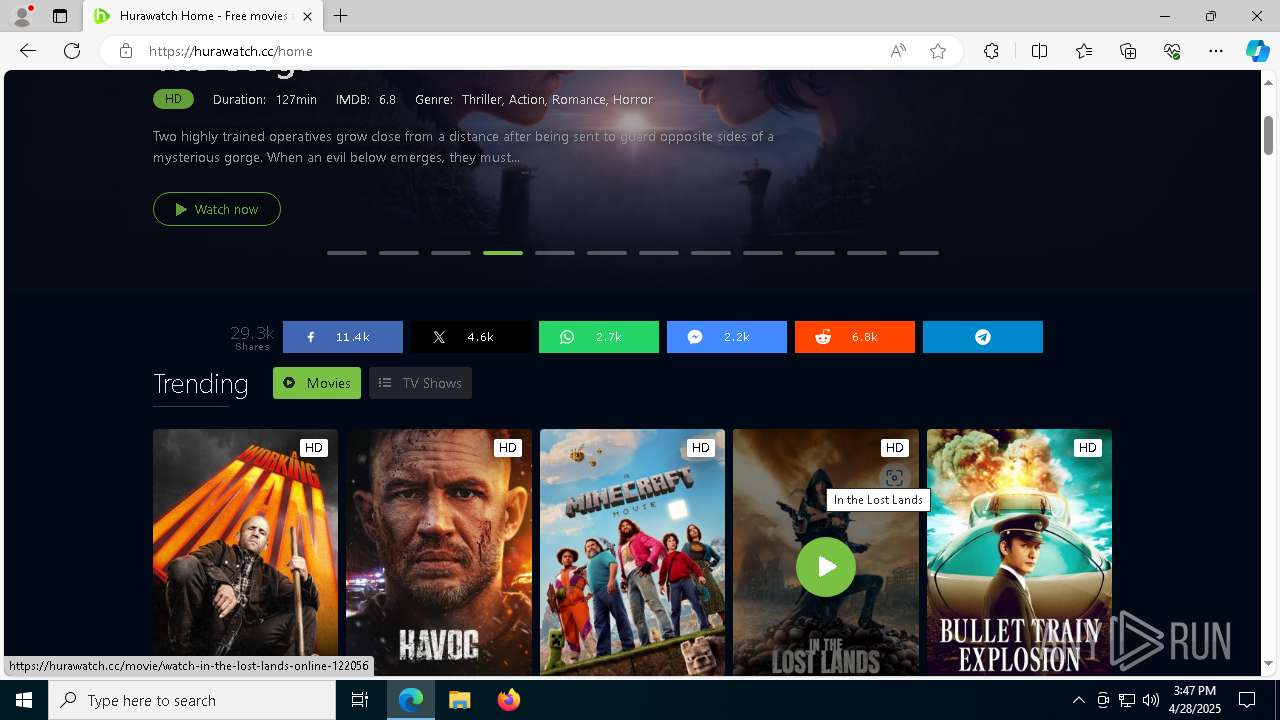Toggle Split screen view
Viewport: 1280px width, 720px height.
coord(1039,51)
